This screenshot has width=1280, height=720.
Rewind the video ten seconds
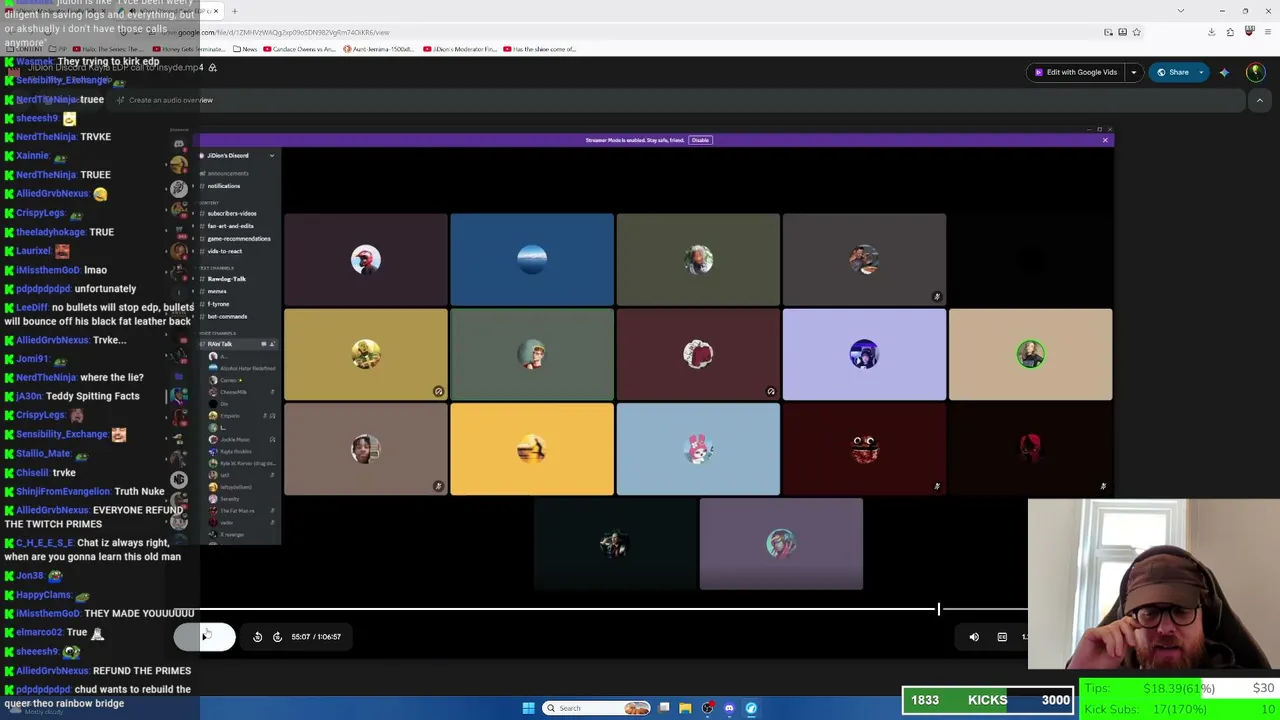257,637
